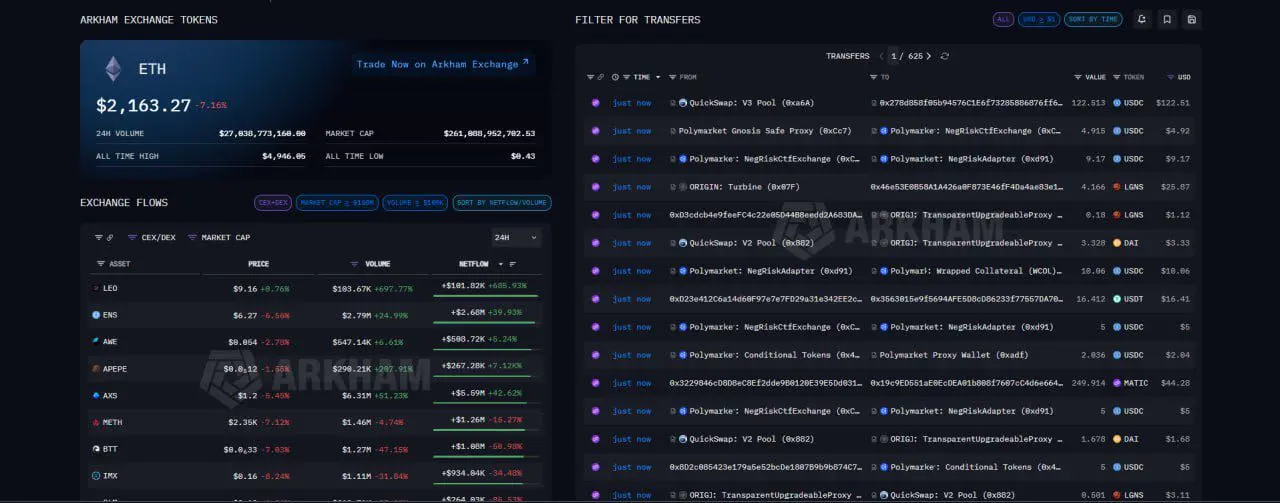Click copy icon before Polymarket Gnosis Safe Proxy
This screenshot has height=503, width=1280.
point(673,131)
